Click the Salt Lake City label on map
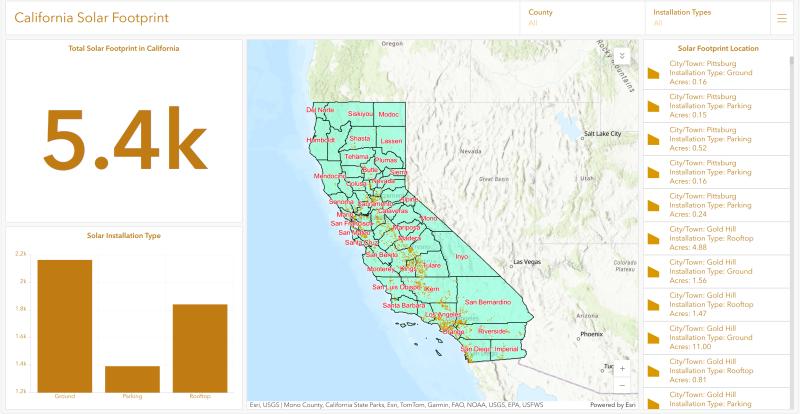The height and width of the screenshot is (414, 800). 603,134
